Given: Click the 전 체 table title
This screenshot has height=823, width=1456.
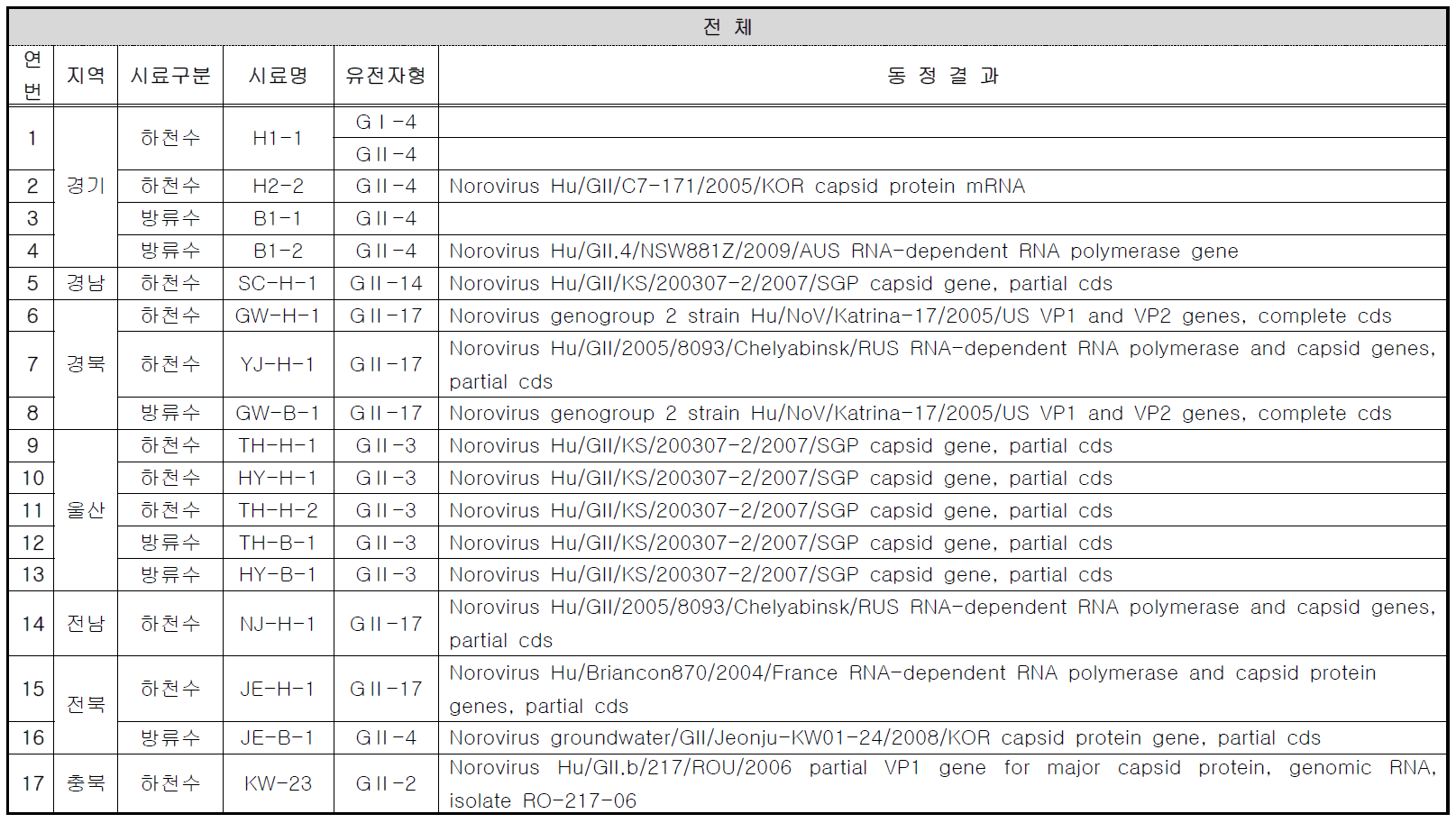Looking at the screenshot, I should click(727, 26).
